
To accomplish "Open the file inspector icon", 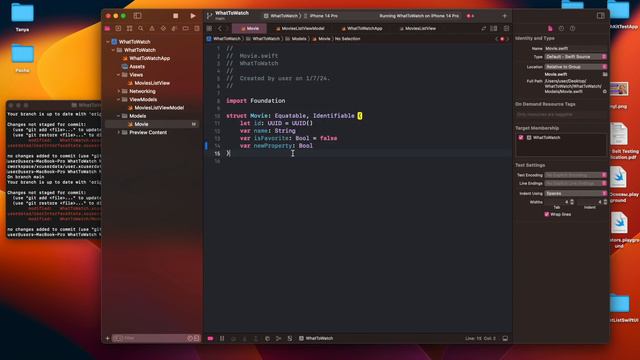I will 550,29.
